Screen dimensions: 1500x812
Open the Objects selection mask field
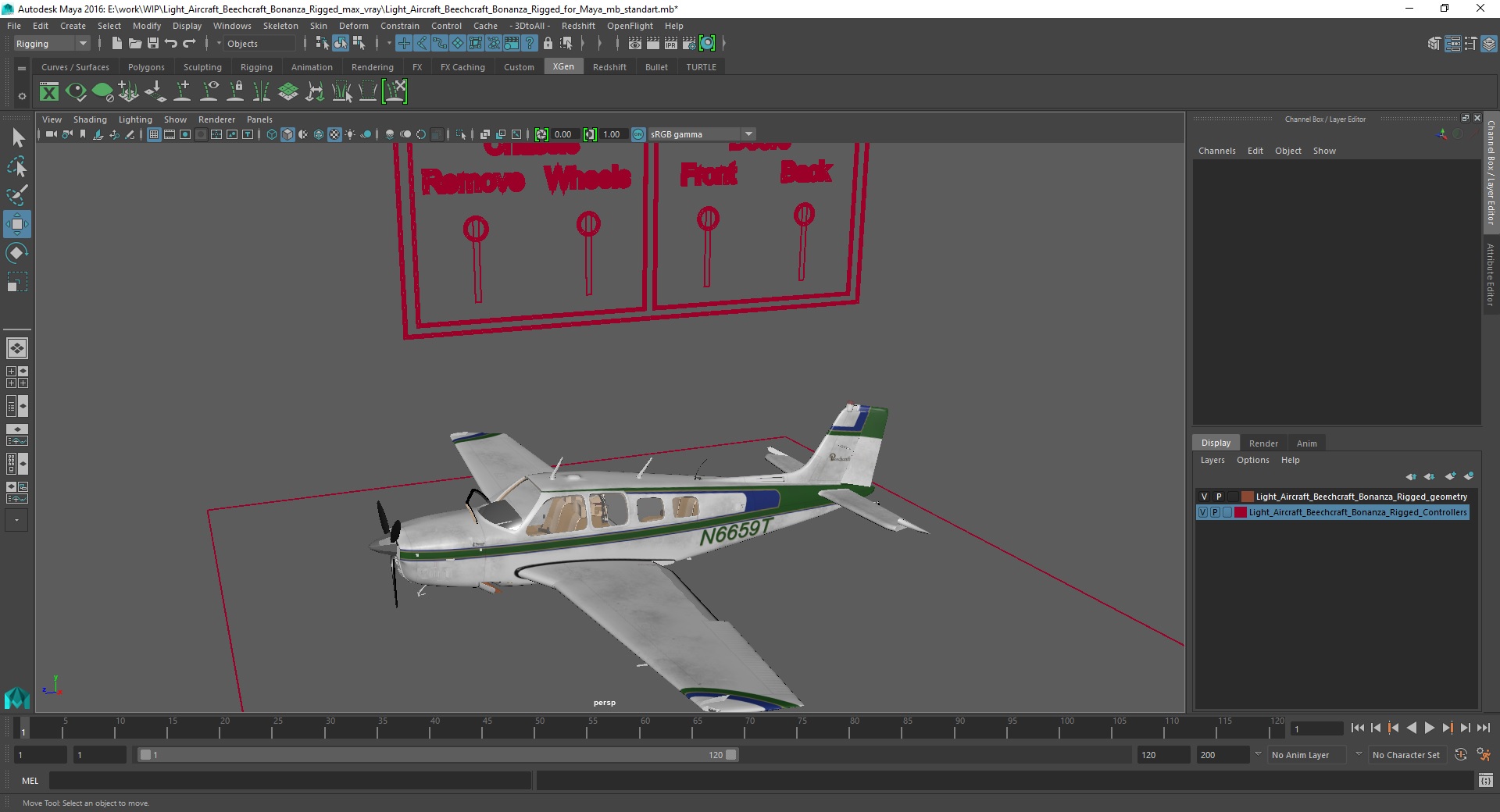259,44
